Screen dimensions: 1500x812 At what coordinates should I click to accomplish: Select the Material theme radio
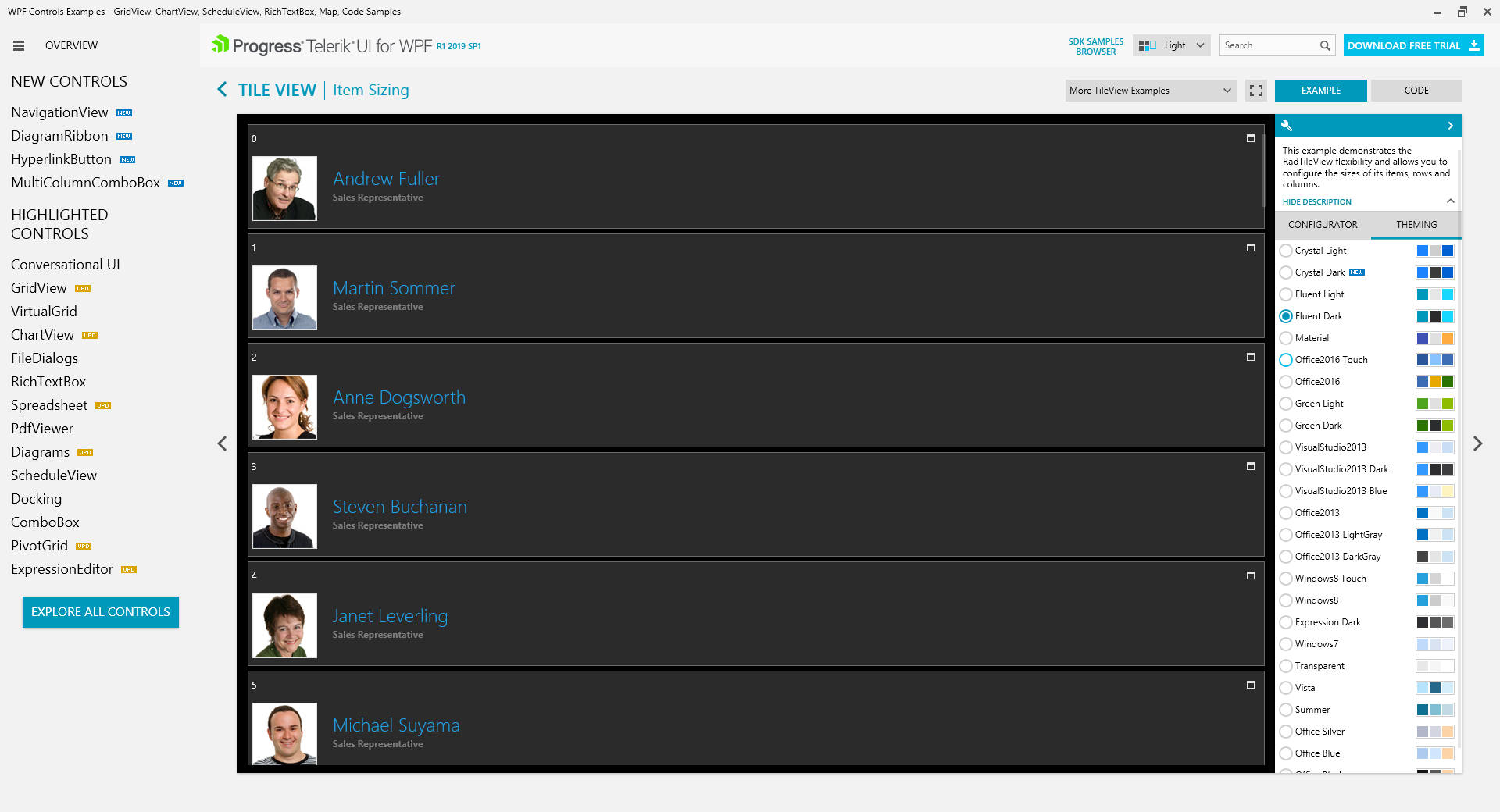(x=1286, y=338)
